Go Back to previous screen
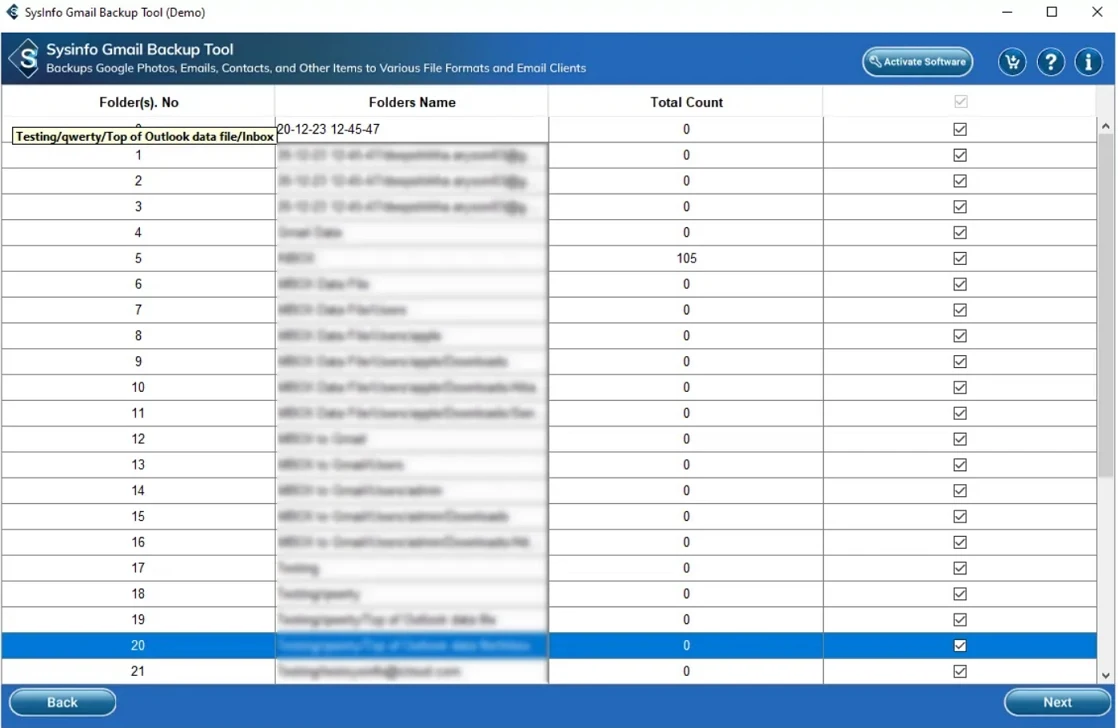This screenshot has width=1118, height=728. 63,702
